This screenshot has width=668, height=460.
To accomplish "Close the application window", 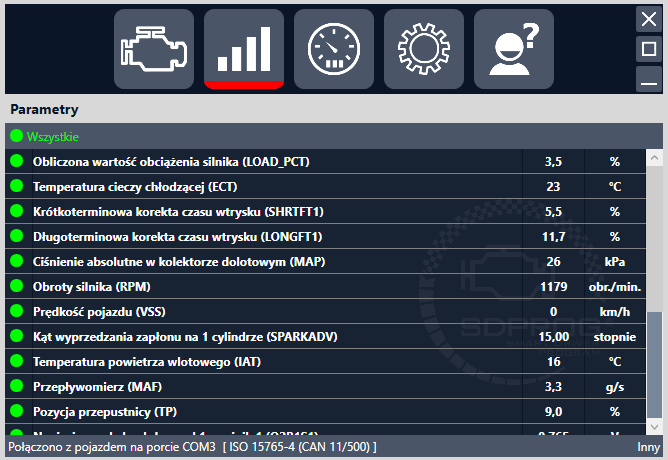I will pyautogui.click(x=648, y=17).
